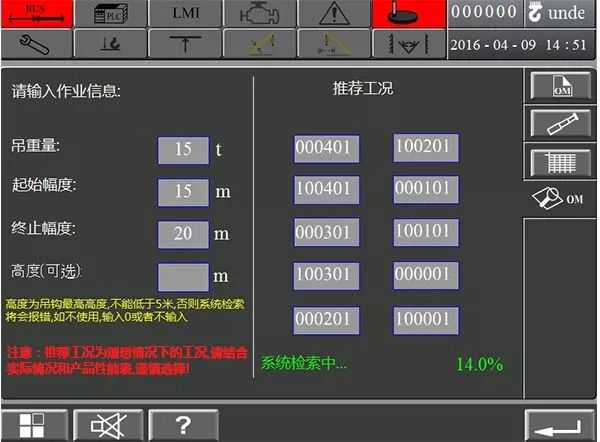Switch to the boom configuration tab

point(559,123)
